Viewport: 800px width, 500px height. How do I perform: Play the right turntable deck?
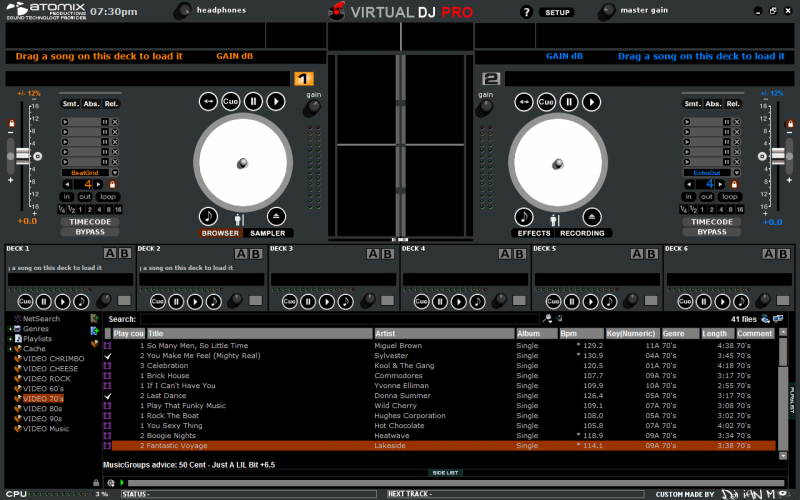pyautogui.click(x=592, y=102)
